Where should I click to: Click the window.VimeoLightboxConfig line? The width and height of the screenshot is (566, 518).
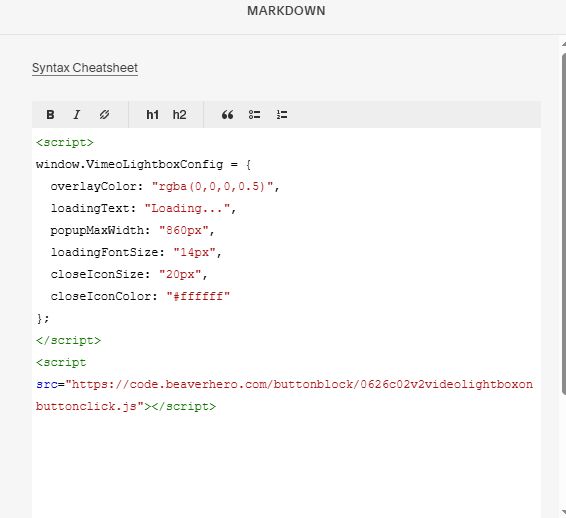click(x=143, y=165)
